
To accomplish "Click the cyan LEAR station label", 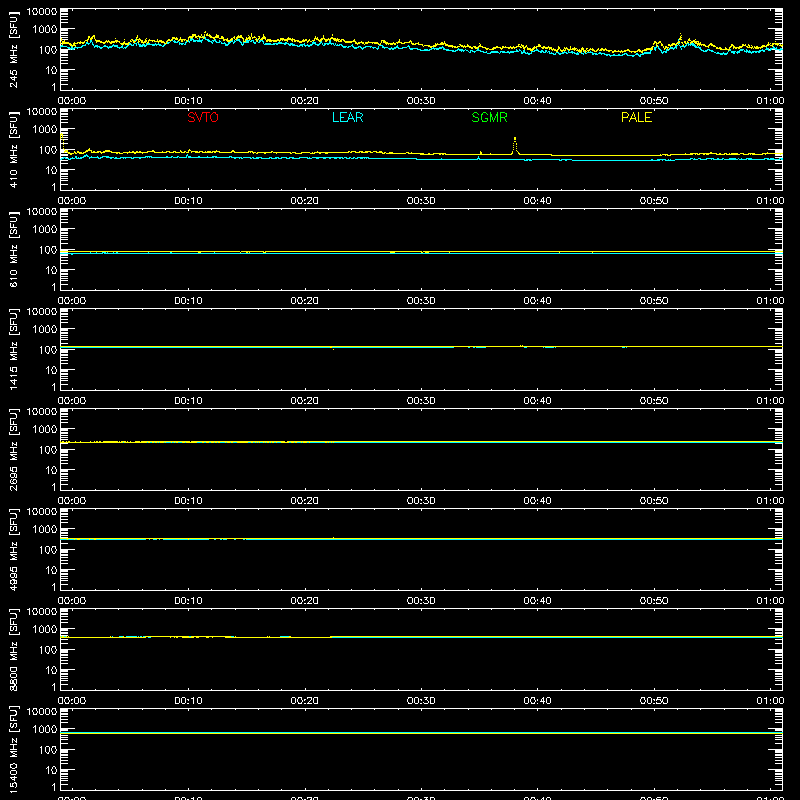I will (x=347, y=117).
